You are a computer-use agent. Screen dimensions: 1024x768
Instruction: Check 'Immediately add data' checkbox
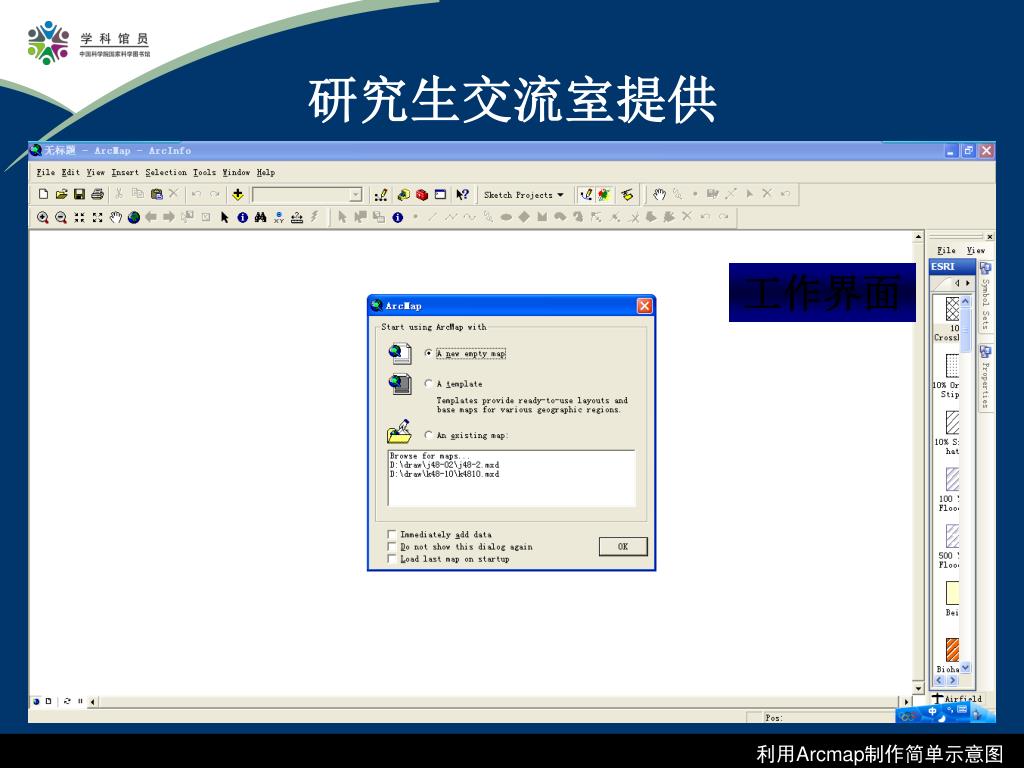[x=392, y=534]
